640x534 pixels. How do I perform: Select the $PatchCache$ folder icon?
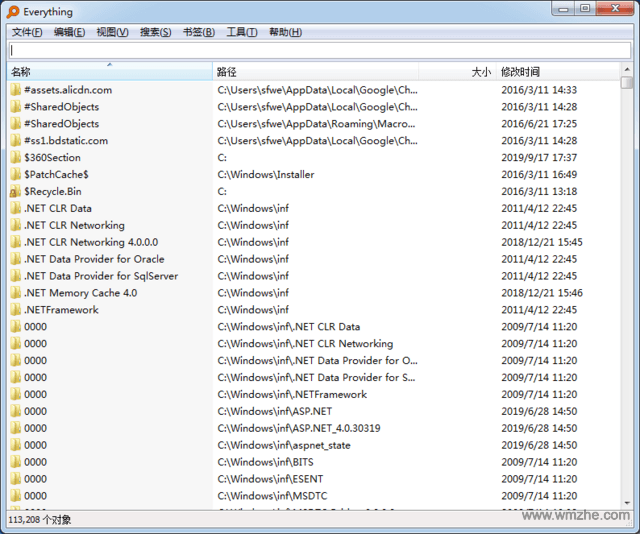pyautogui.click(x=16, y=175)
